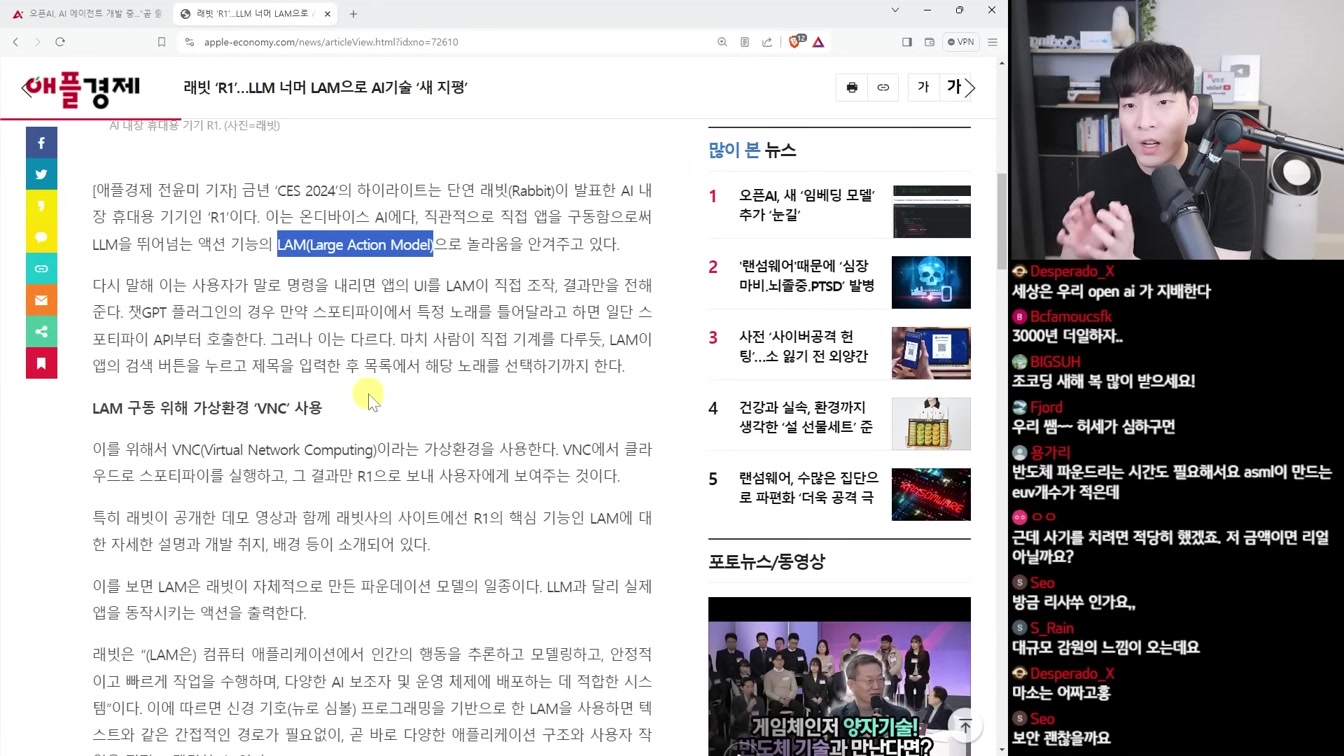The height and width of the screenshot is (756, 1344).
Task: Click thumbnail of 임베딩 모델 news
Action: click(931, 211)
